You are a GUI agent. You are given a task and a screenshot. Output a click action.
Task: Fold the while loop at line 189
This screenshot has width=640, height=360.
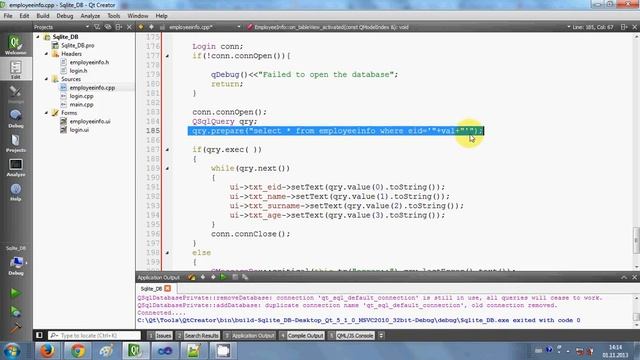[167, 169]
